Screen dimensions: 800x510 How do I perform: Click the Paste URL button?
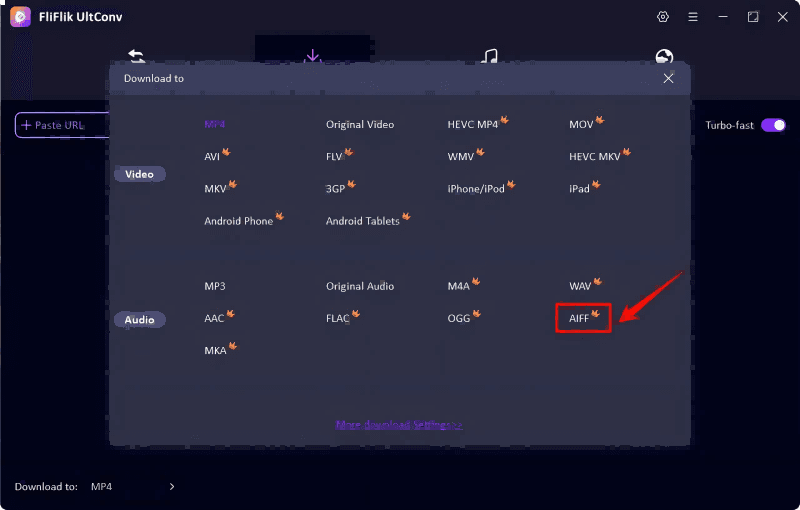click(x=60, y=125)
